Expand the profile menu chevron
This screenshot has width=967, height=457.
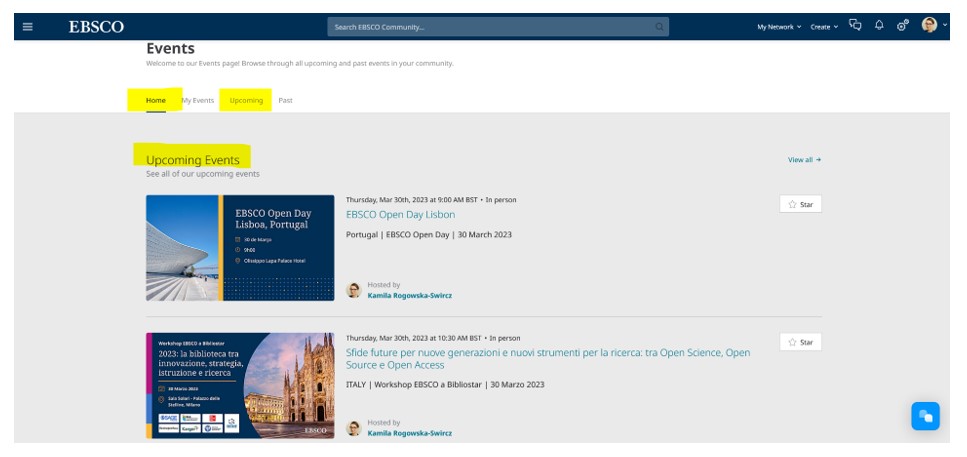pos(945,26)
